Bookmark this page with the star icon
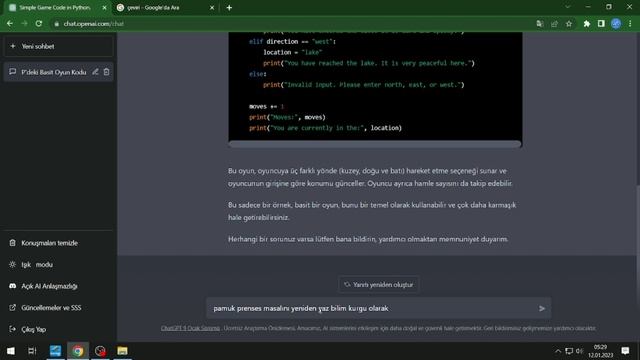 [x=569, y=24]
